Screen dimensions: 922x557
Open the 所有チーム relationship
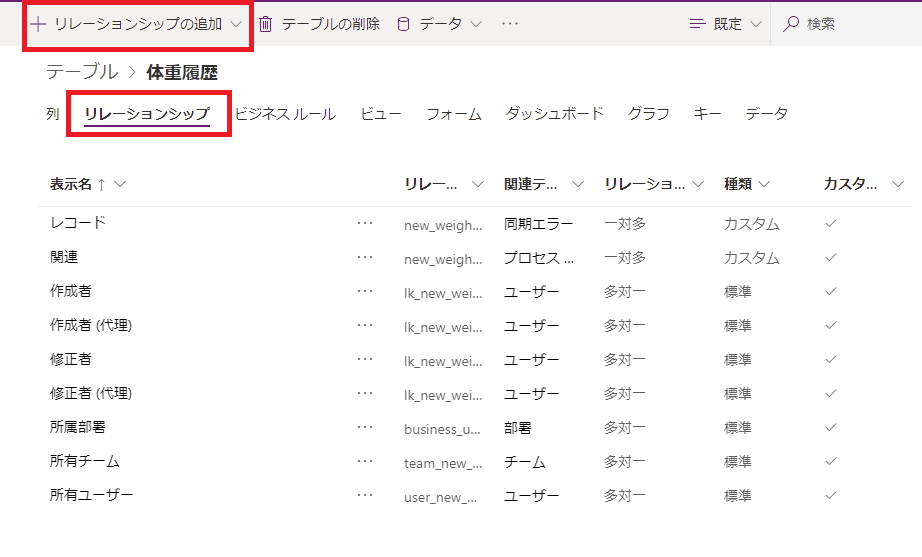pos(85,461)
